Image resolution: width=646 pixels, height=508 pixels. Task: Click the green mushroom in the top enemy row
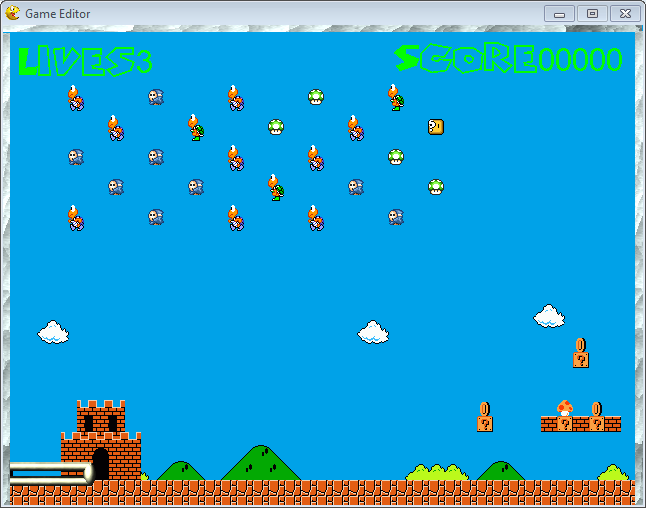[316, 97]
